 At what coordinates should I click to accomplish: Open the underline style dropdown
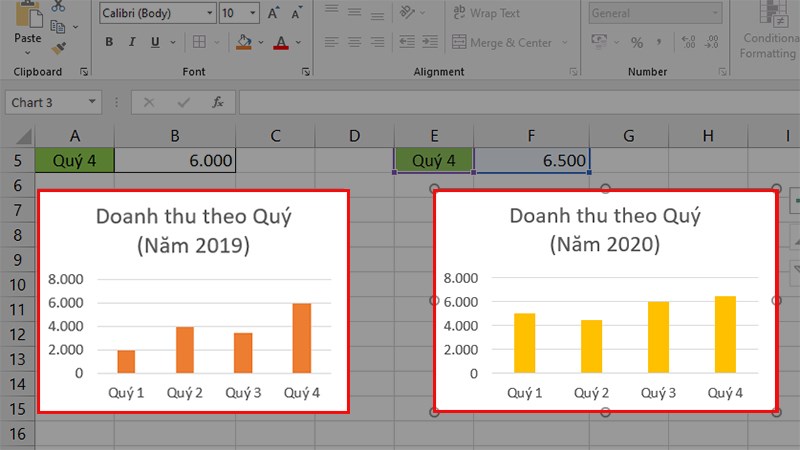click(x=173, y=42)
